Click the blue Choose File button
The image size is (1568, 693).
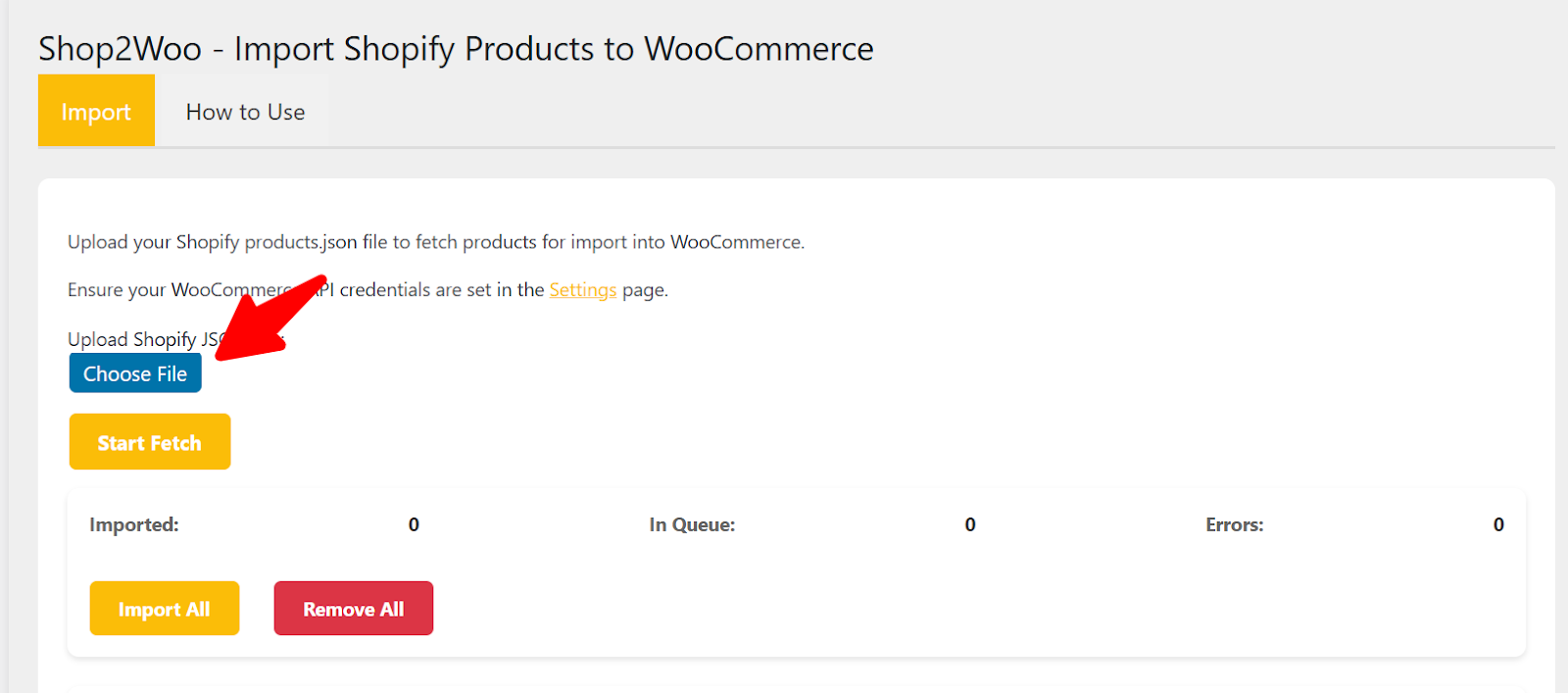pos(135,373)
